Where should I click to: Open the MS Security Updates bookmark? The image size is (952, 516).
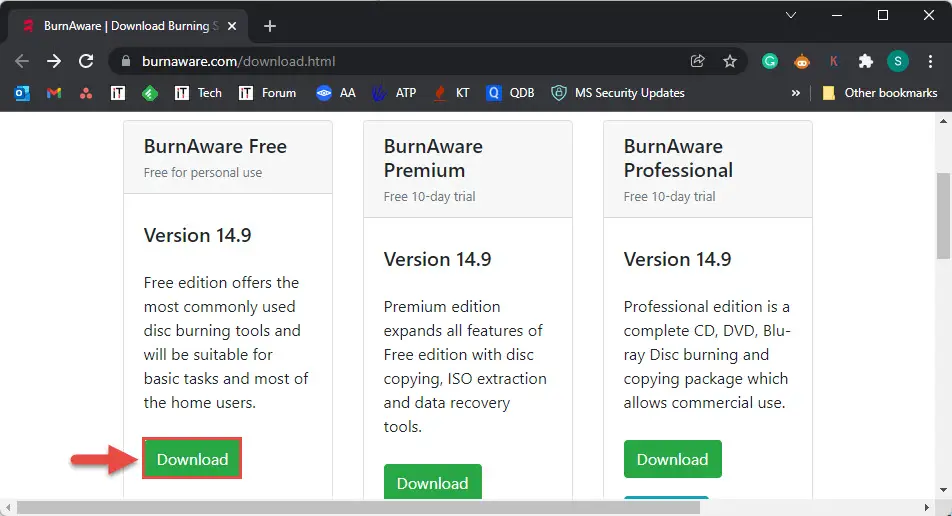(x=617, y=93)
